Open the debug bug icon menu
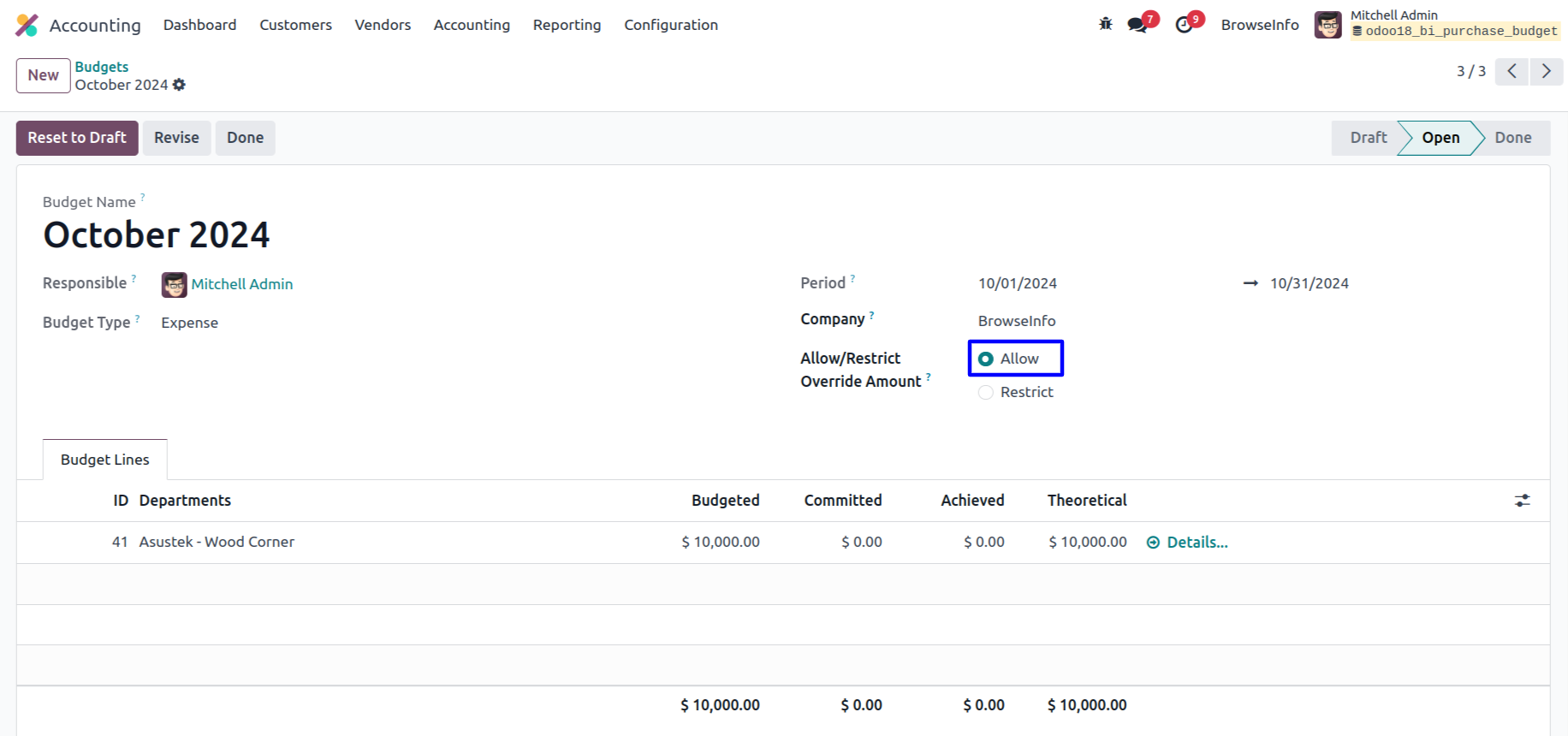This screenshot has width=1568, height=736. [1105, 24]
